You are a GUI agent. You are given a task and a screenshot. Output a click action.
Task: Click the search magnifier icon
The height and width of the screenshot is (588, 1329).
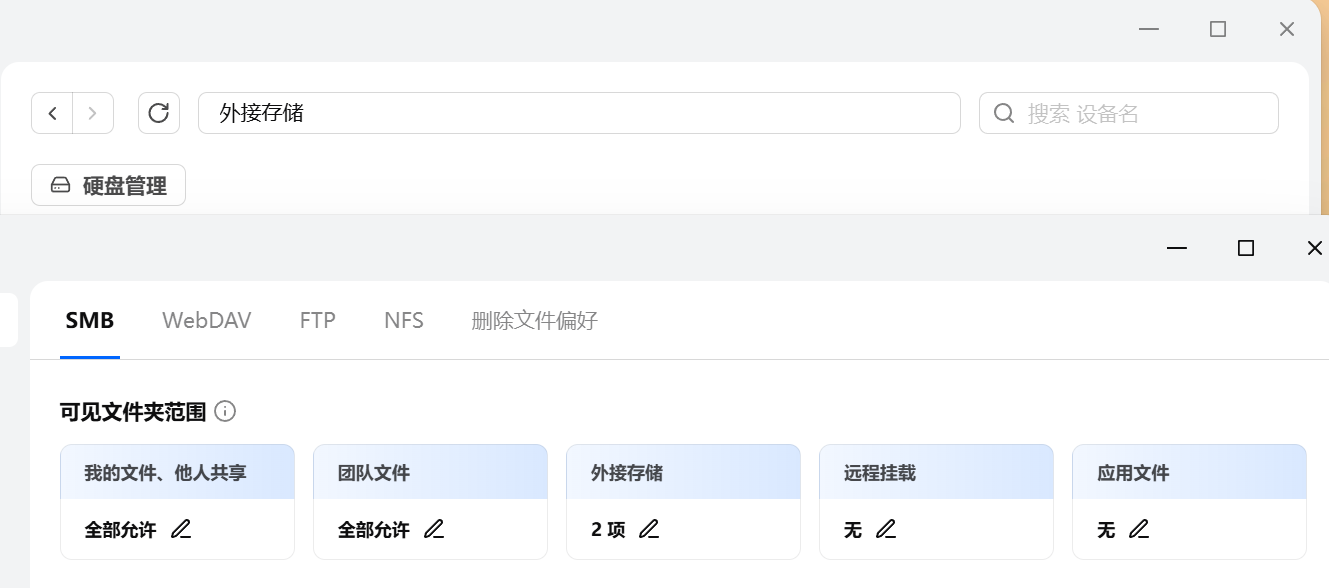coord(1003,113)
